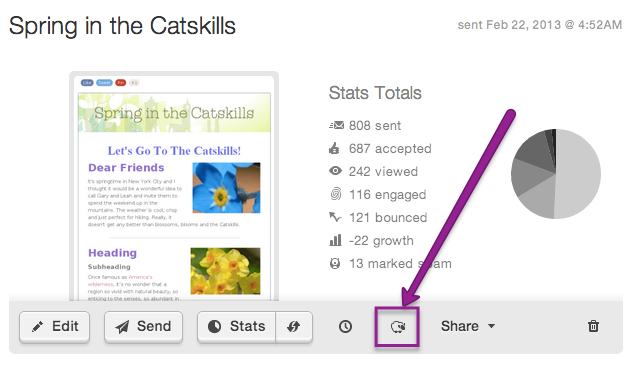The image size is (632, 365).
Task: Click the refresh stats lightning icon
Action: point(294,327)
